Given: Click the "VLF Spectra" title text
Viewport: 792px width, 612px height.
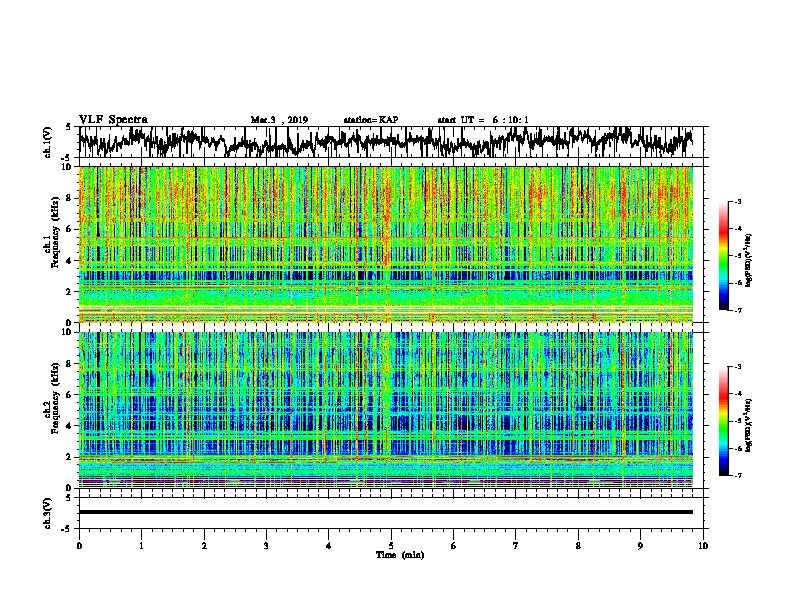Looking at the screenshot, I should (x=113, y=120).
